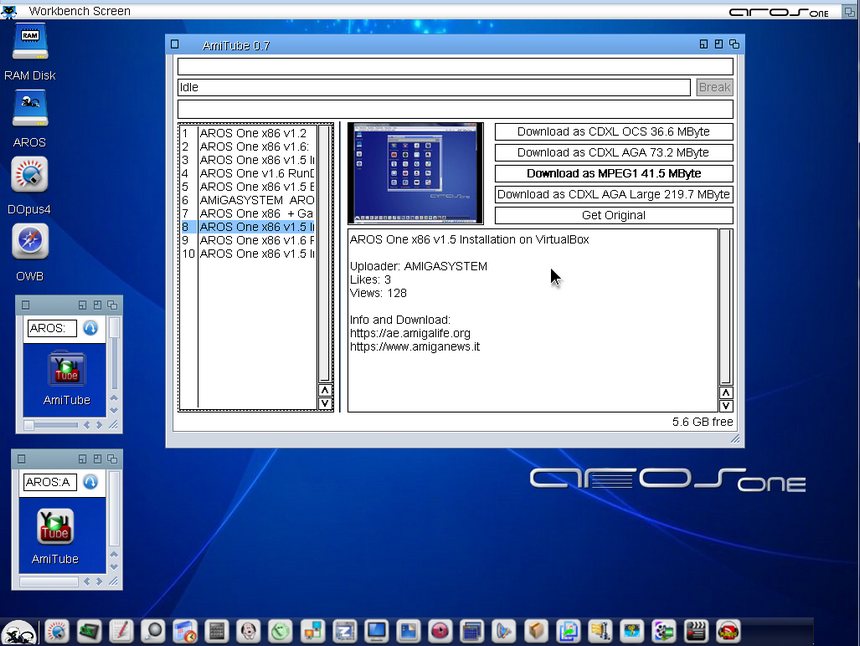Click the magnifying glass icon in dock

tap(152, 631)
